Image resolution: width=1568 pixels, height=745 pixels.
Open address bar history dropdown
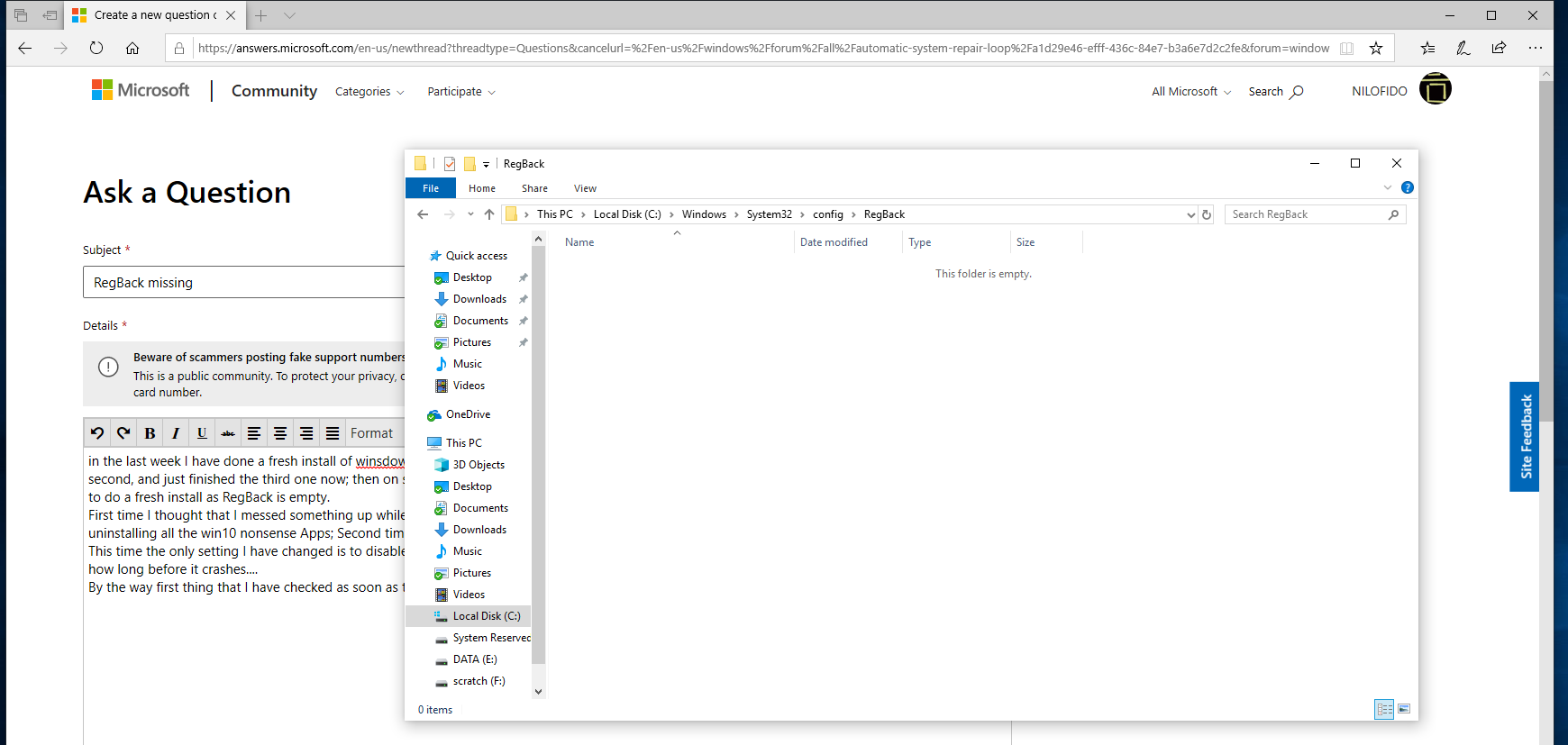click(1190, 214)
